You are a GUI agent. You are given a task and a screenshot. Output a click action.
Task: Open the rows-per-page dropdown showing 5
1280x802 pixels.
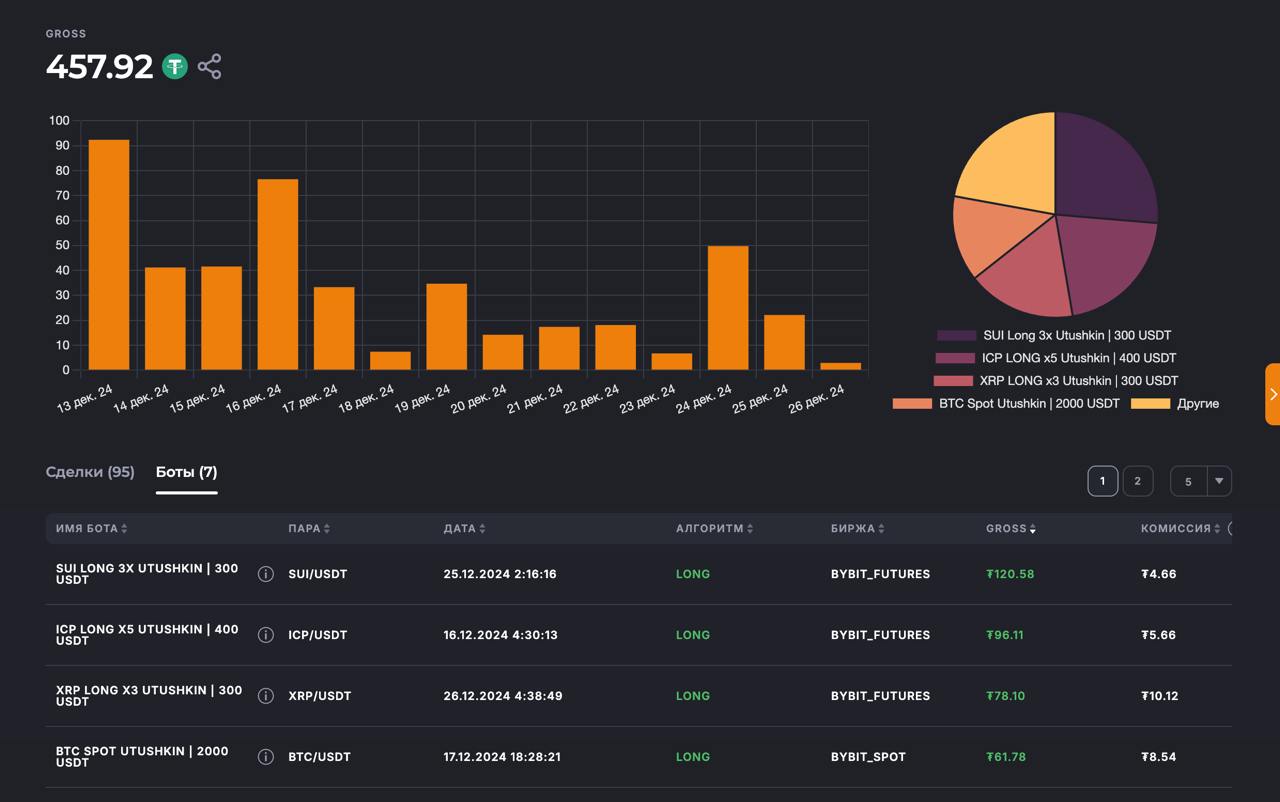click(1201, 481)
